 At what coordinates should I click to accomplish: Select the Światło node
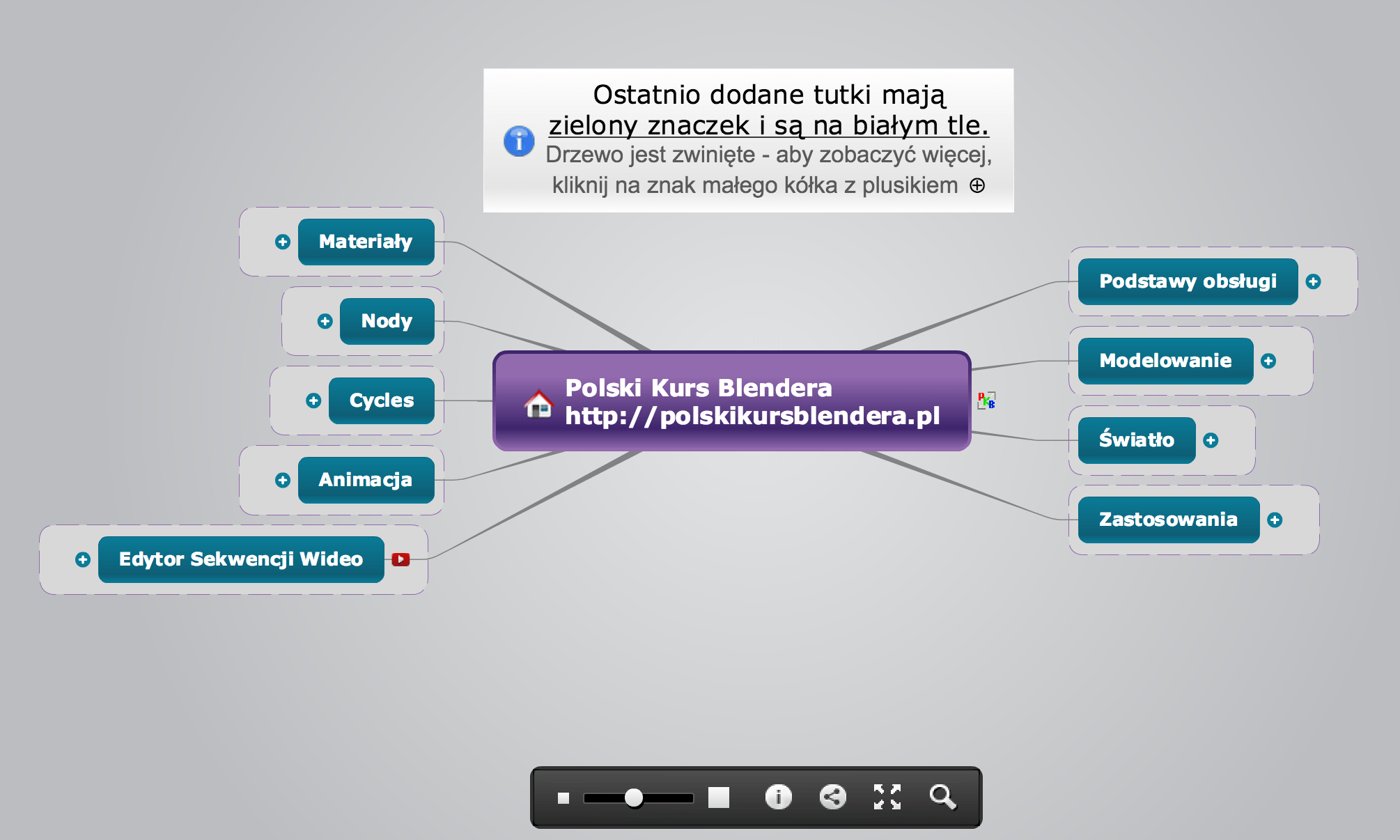tap(1137, 440)
